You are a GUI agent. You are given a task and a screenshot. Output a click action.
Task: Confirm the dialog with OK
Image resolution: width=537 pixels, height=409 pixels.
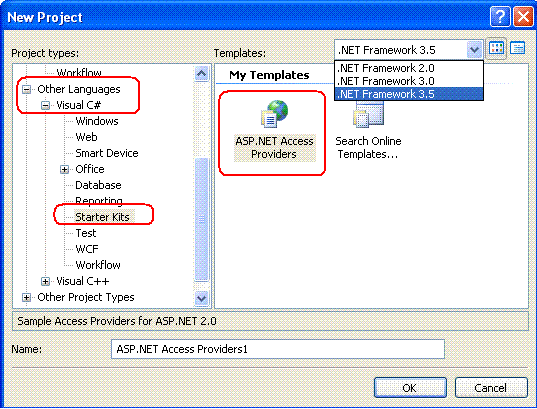[410, 388]
